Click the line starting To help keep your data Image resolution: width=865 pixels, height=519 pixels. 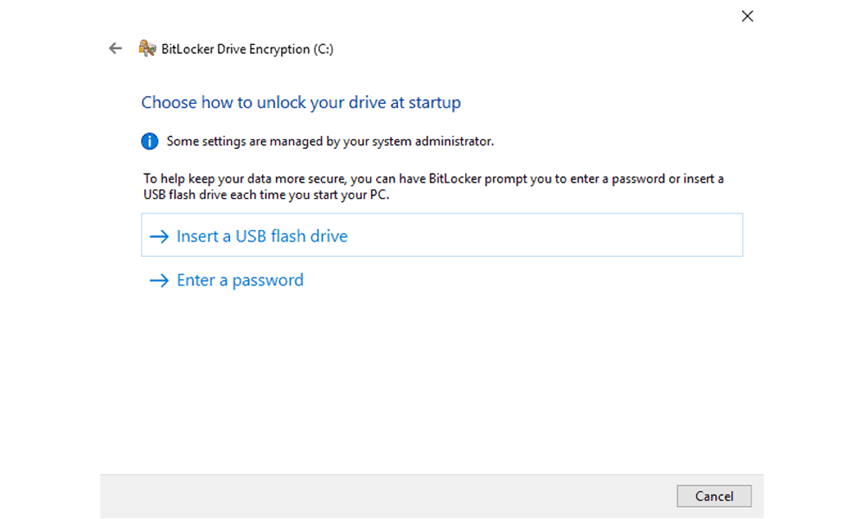pos(434,179)
